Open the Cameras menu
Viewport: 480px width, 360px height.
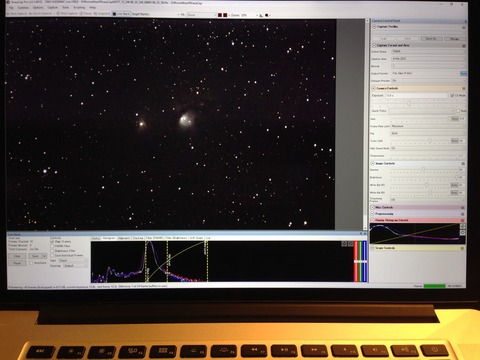tap(23, 7)
